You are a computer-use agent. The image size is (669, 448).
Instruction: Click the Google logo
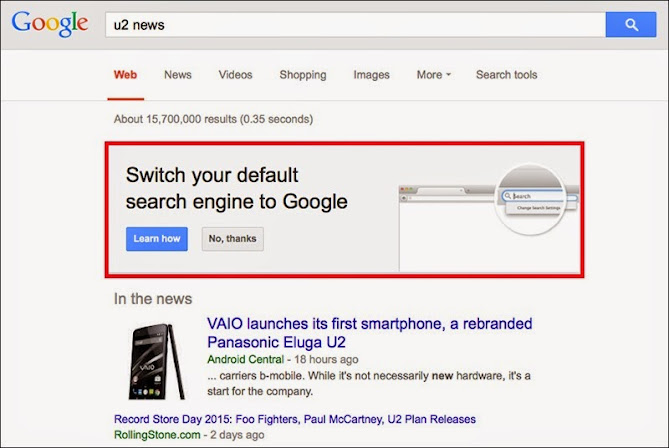pos(49,24)
